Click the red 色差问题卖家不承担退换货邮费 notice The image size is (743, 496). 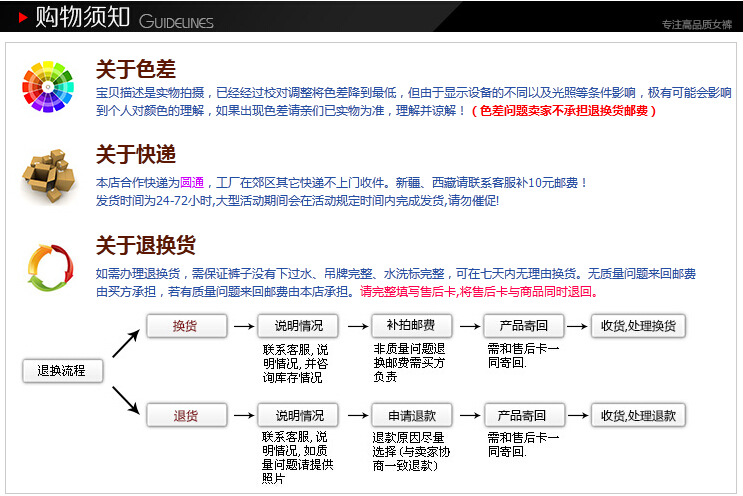click(x=564, y=111)
